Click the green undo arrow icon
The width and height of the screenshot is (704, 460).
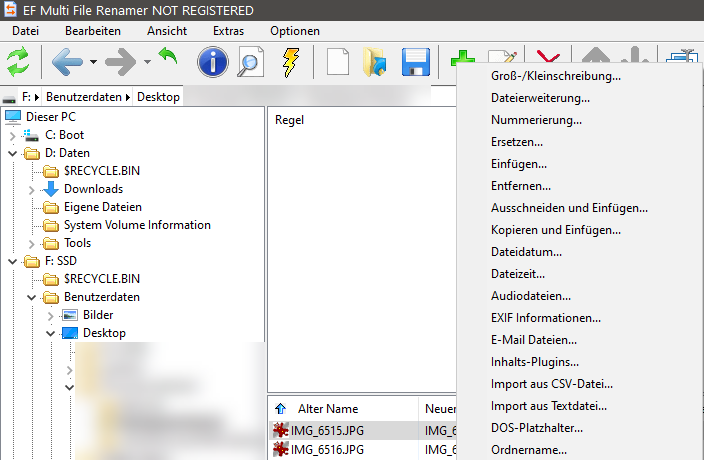tap(168, 57)
